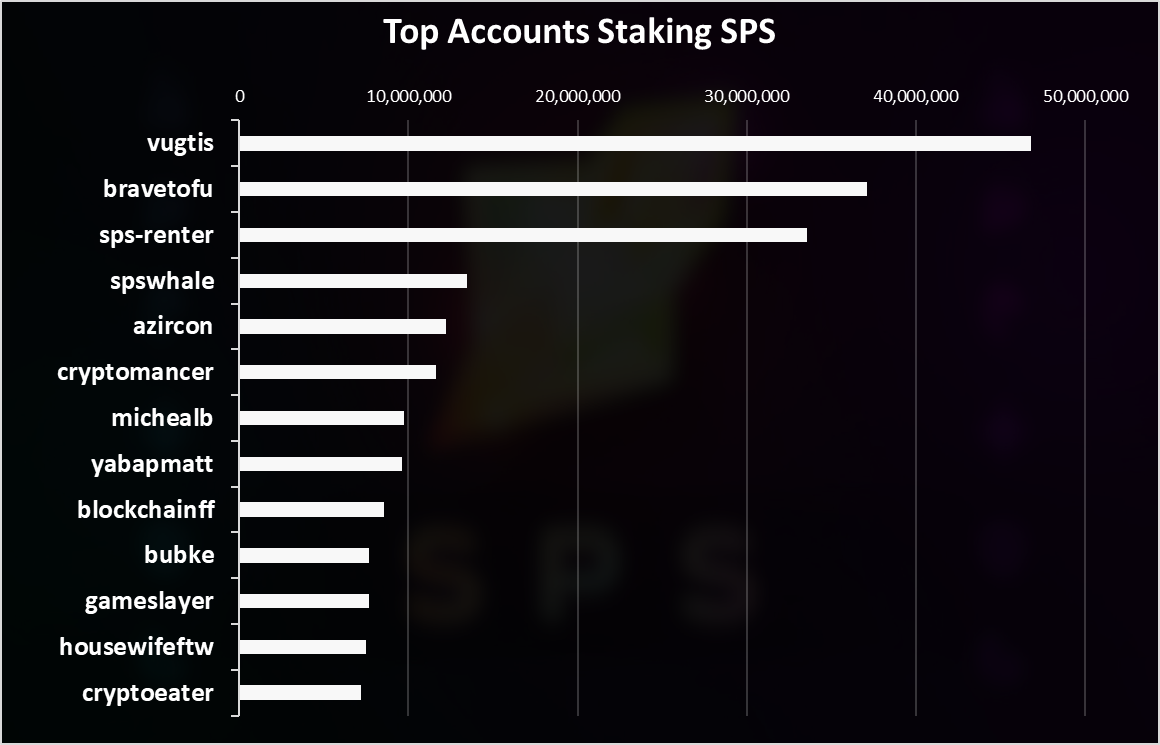Select the 10,000,000 axis label

click(x=408, y=96)
